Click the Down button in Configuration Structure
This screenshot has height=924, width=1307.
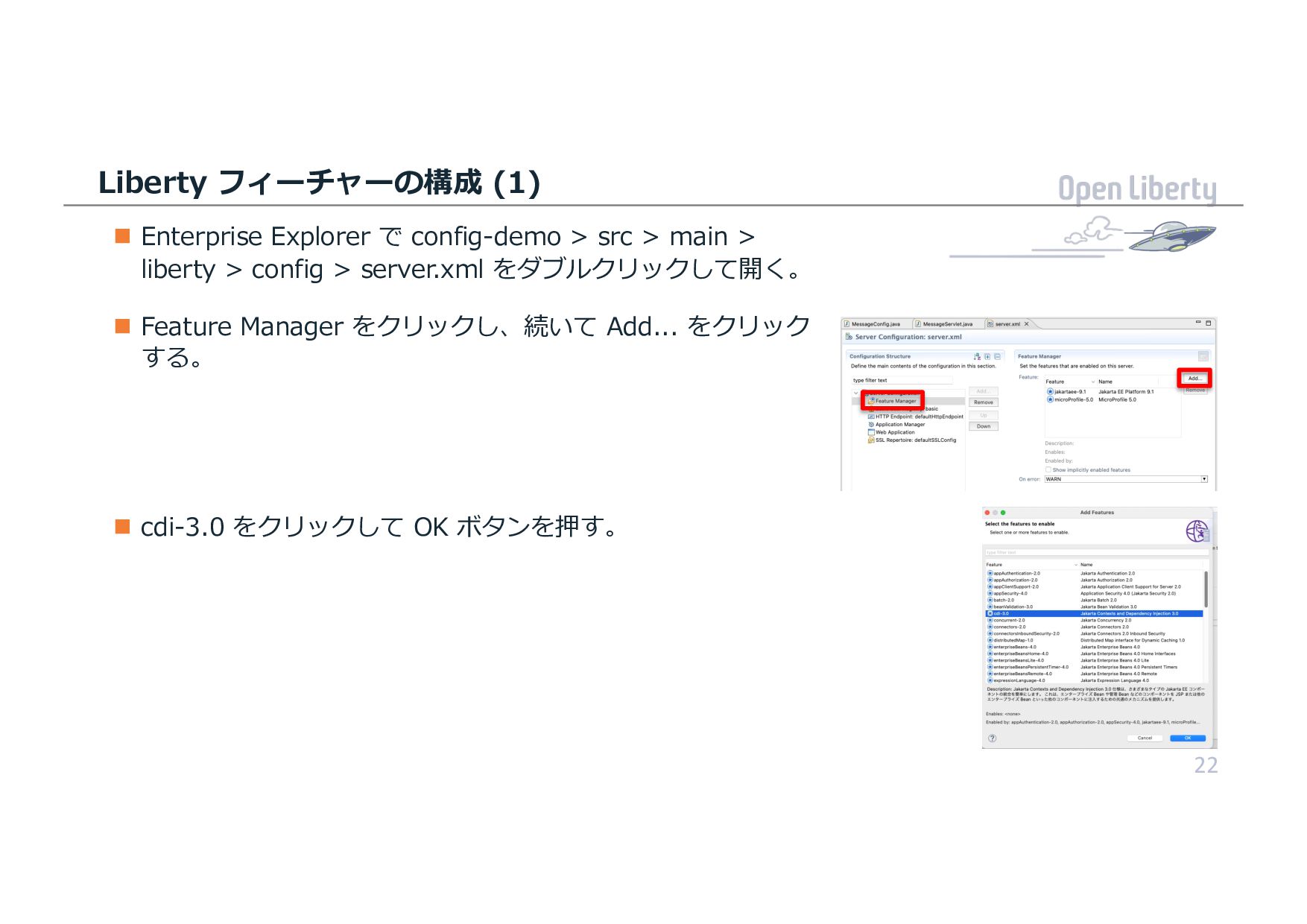(x=984, y=426)
